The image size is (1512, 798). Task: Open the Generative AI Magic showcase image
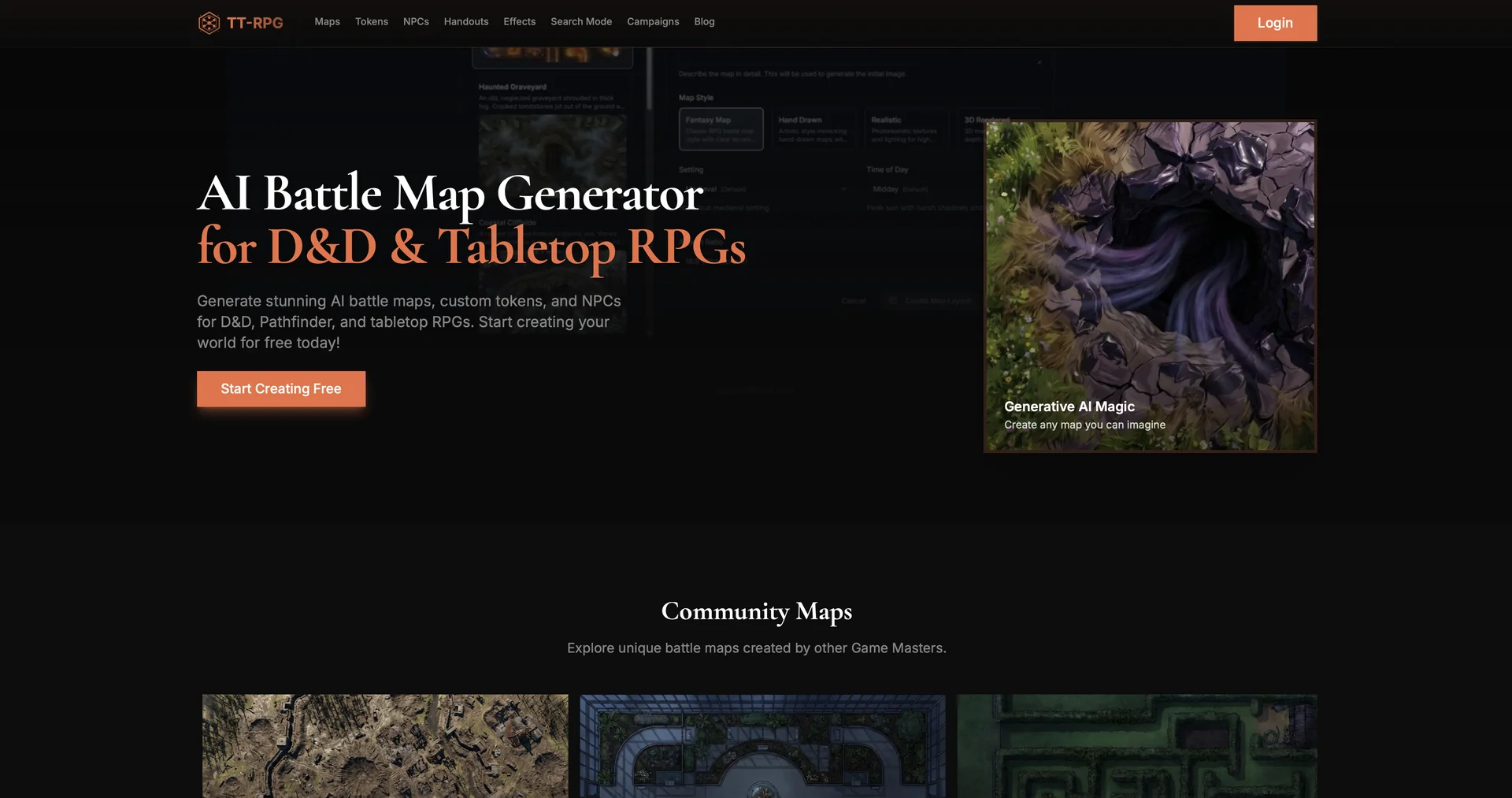(x=1150, y=287)
